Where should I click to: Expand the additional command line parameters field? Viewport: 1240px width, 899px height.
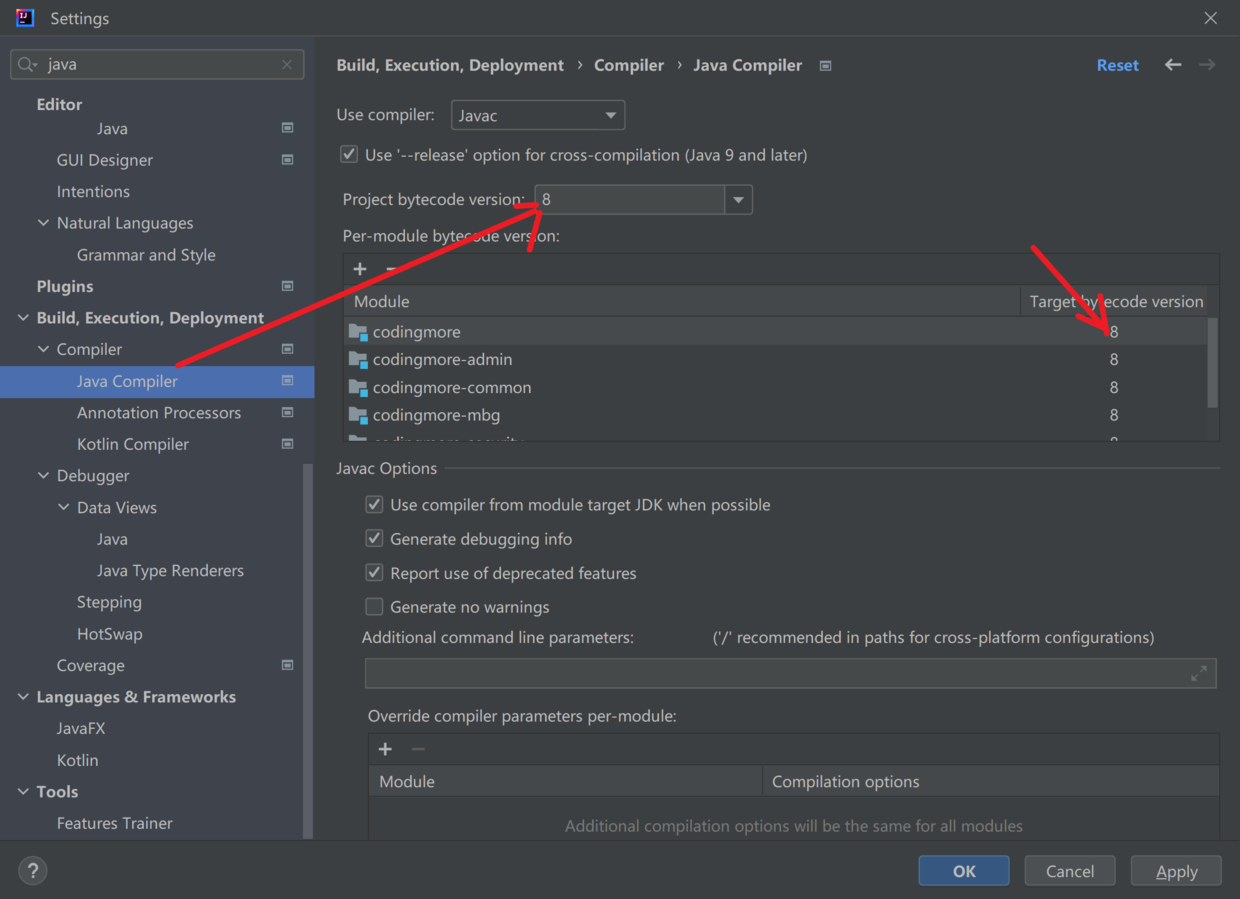(x=1198, y=674)
